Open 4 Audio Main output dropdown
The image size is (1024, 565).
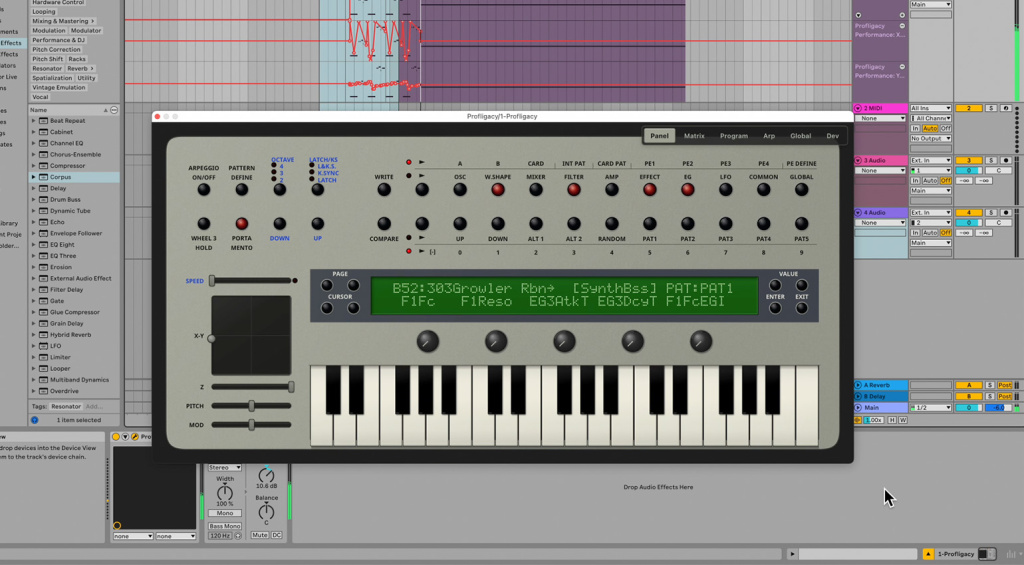point(931,243)
